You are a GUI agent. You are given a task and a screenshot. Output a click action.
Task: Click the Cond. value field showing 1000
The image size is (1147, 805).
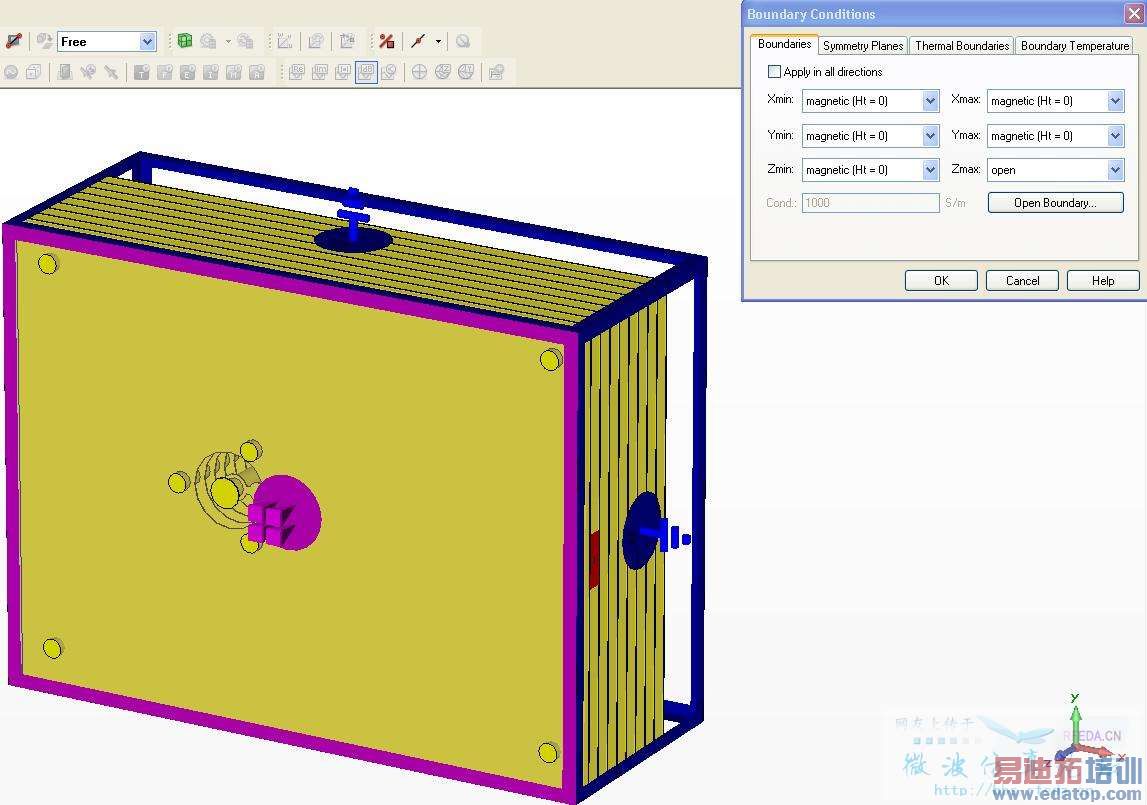870,203
